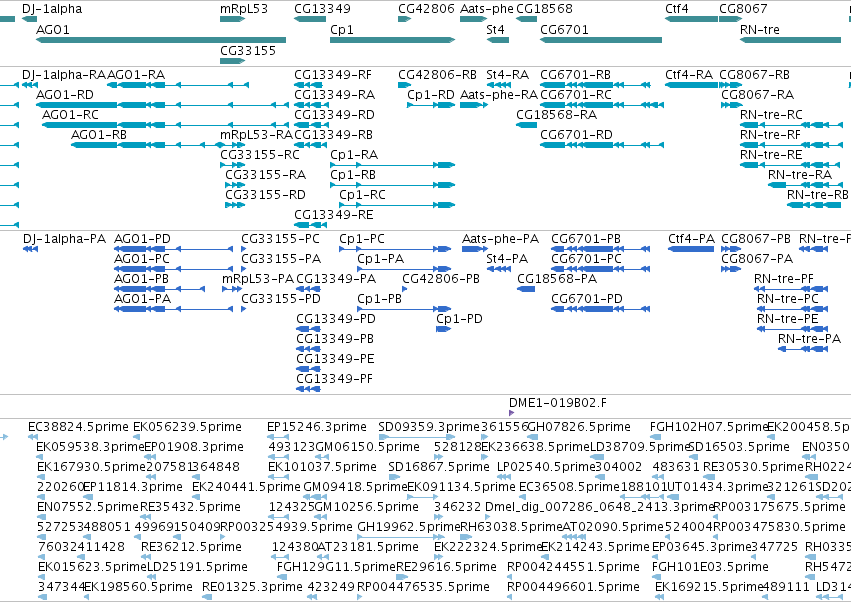Screen dimensions: 851x602
Task: Select the RN-tre-RC transcript label
Action: pyautogui.click(x=771, y=115)
